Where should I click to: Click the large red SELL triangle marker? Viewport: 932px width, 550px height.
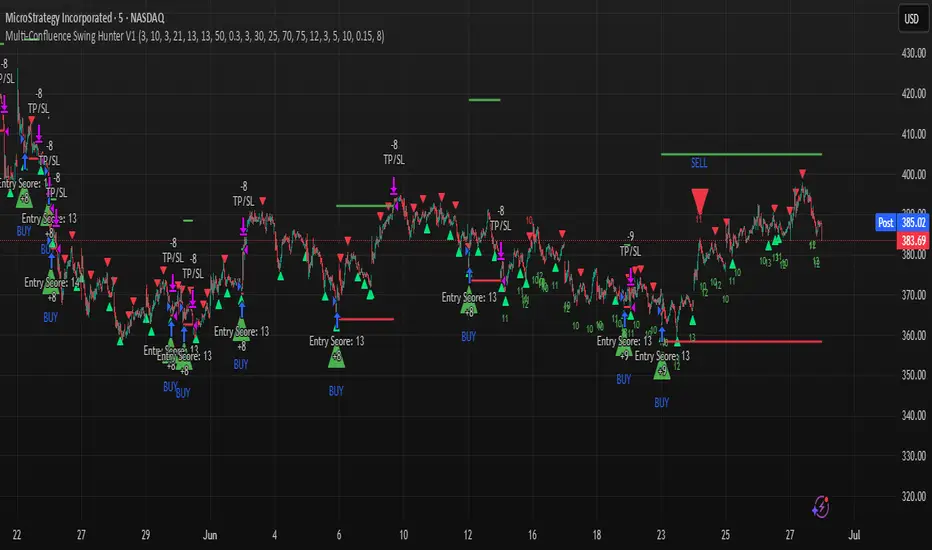pyautogui.click(x=700, y=201)
